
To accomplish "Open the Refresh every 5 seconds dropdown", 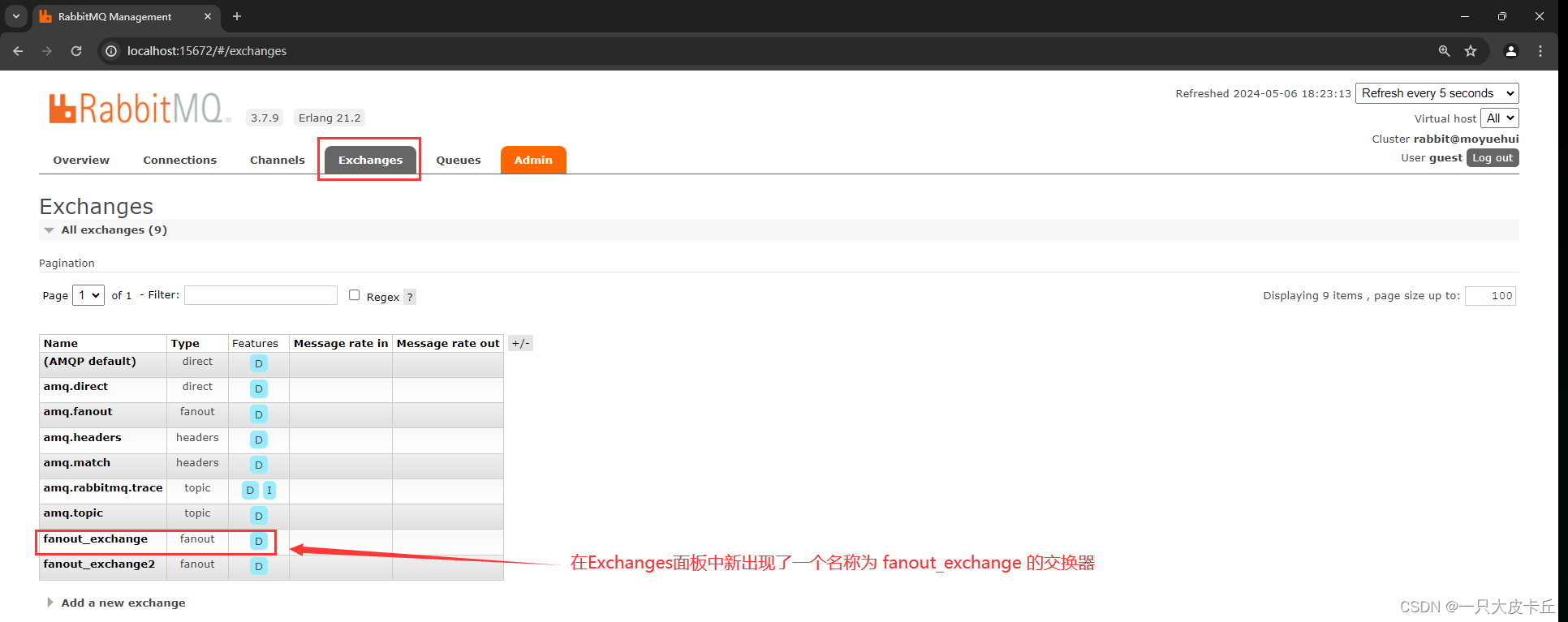I will coord(1437,93).
